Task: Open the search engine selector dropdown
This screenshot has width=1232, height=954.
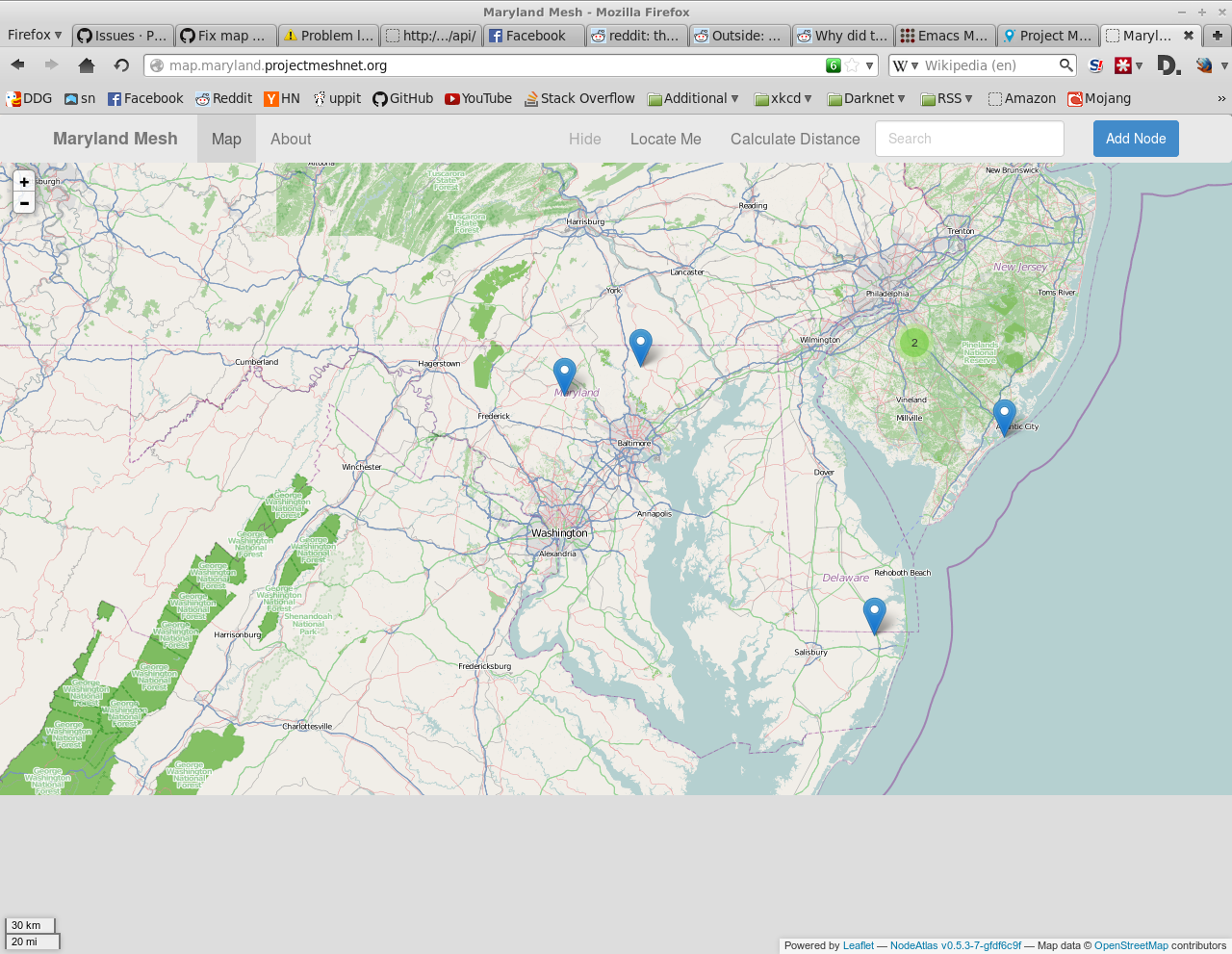Action: tap(906, 65)
